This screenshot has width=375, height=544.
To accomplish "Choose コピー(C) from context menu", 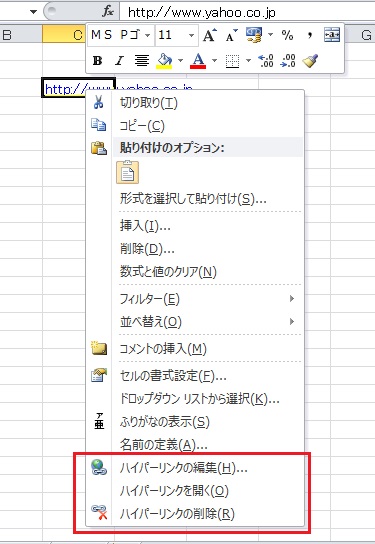I will pos(195,125).
